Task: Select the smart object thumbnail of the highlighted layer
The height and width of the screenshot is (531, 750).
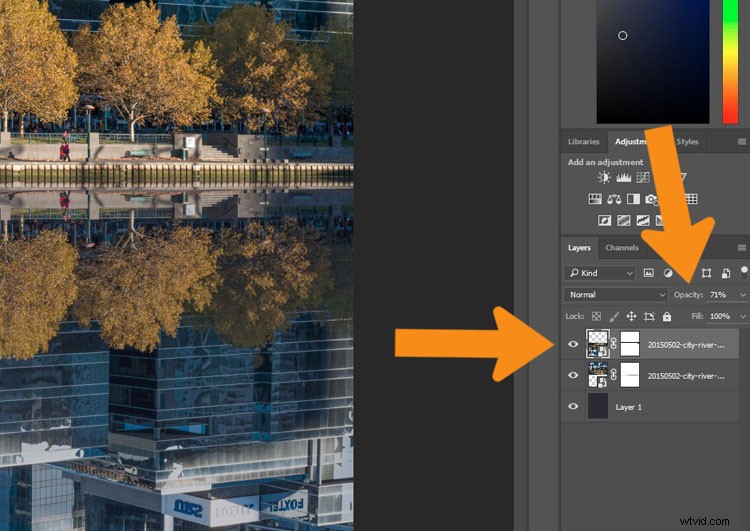Action: pos(598,344)
